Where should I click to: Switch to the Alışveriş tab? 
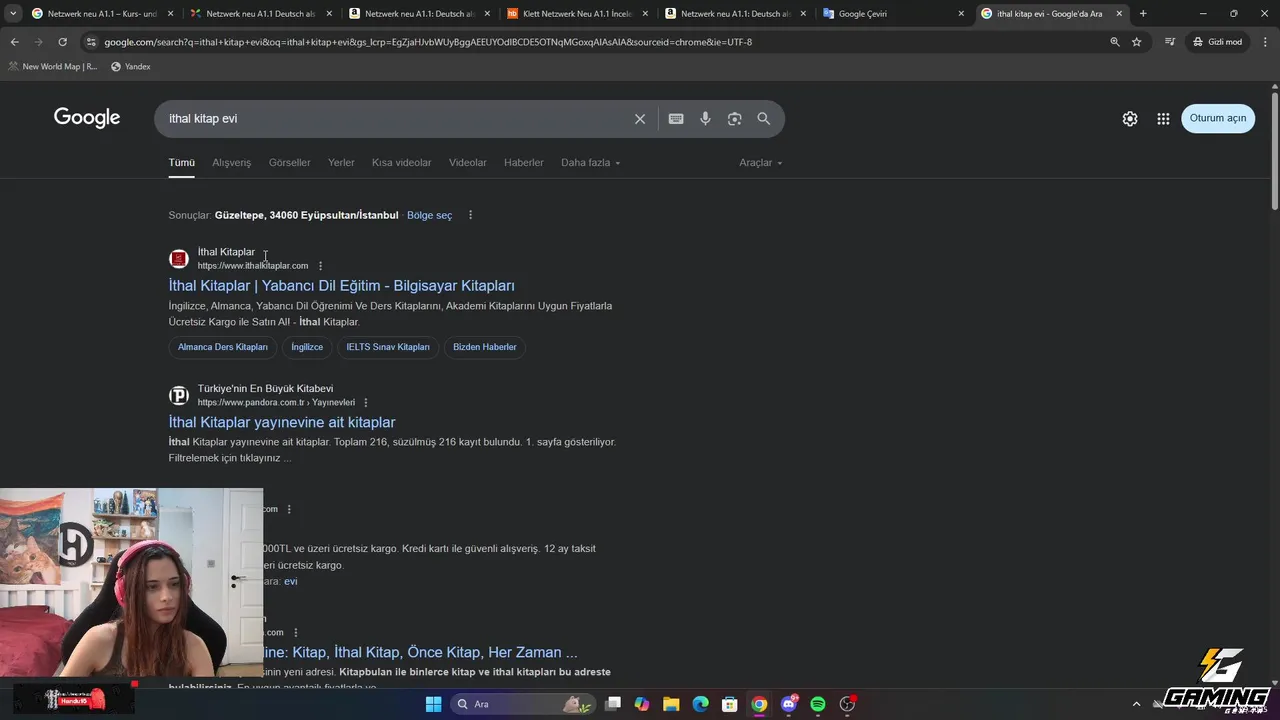point(231,163)
